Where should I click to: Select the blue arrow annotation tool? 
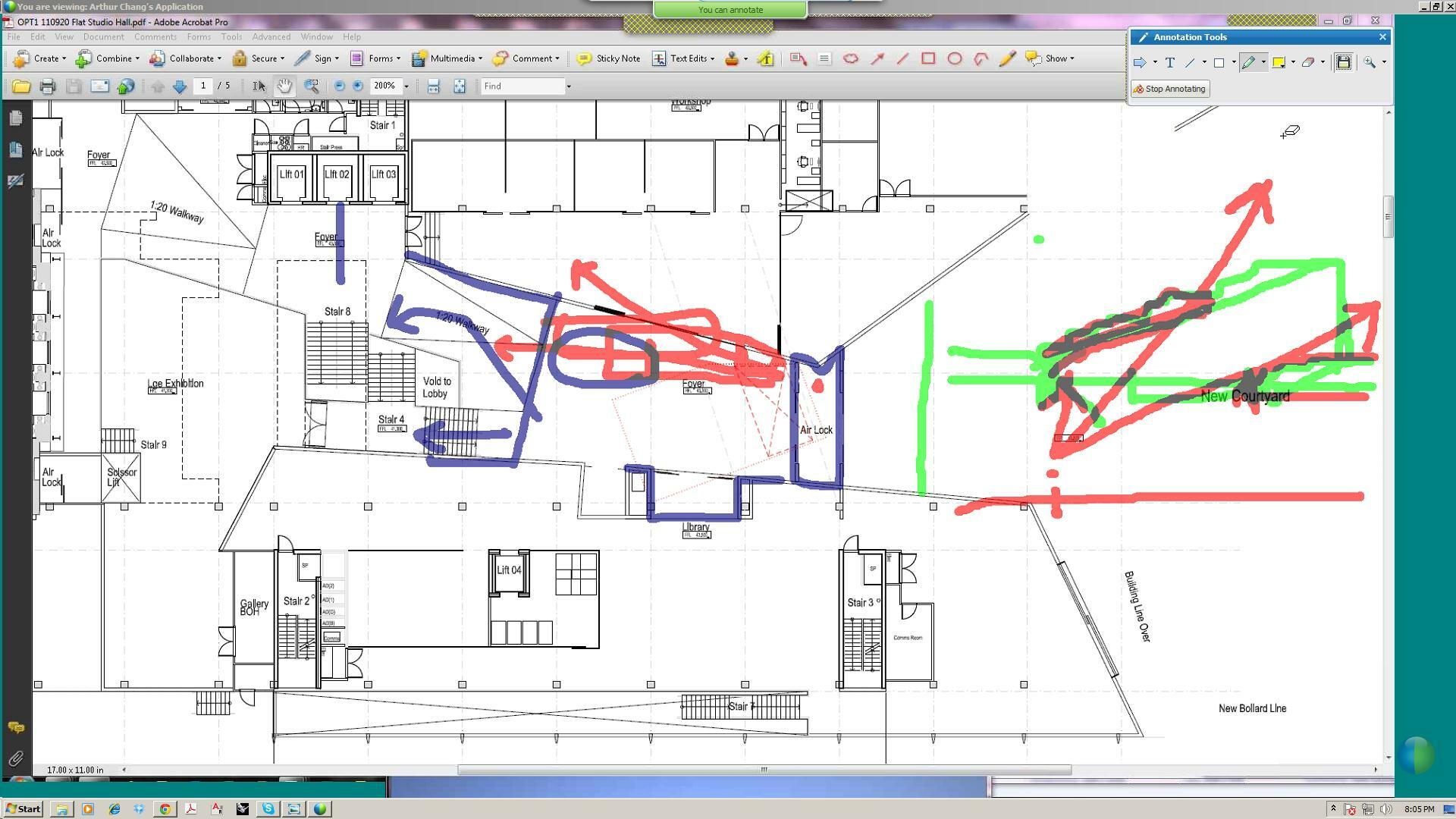tap(1140, 62)
